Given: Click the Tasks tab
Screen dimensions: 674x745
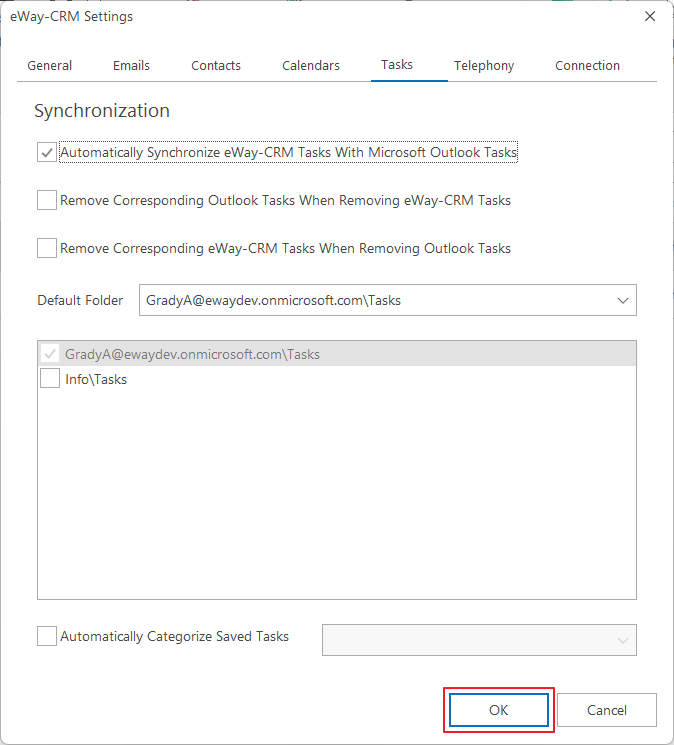Looking at the screenshot, I should [397, 65].
